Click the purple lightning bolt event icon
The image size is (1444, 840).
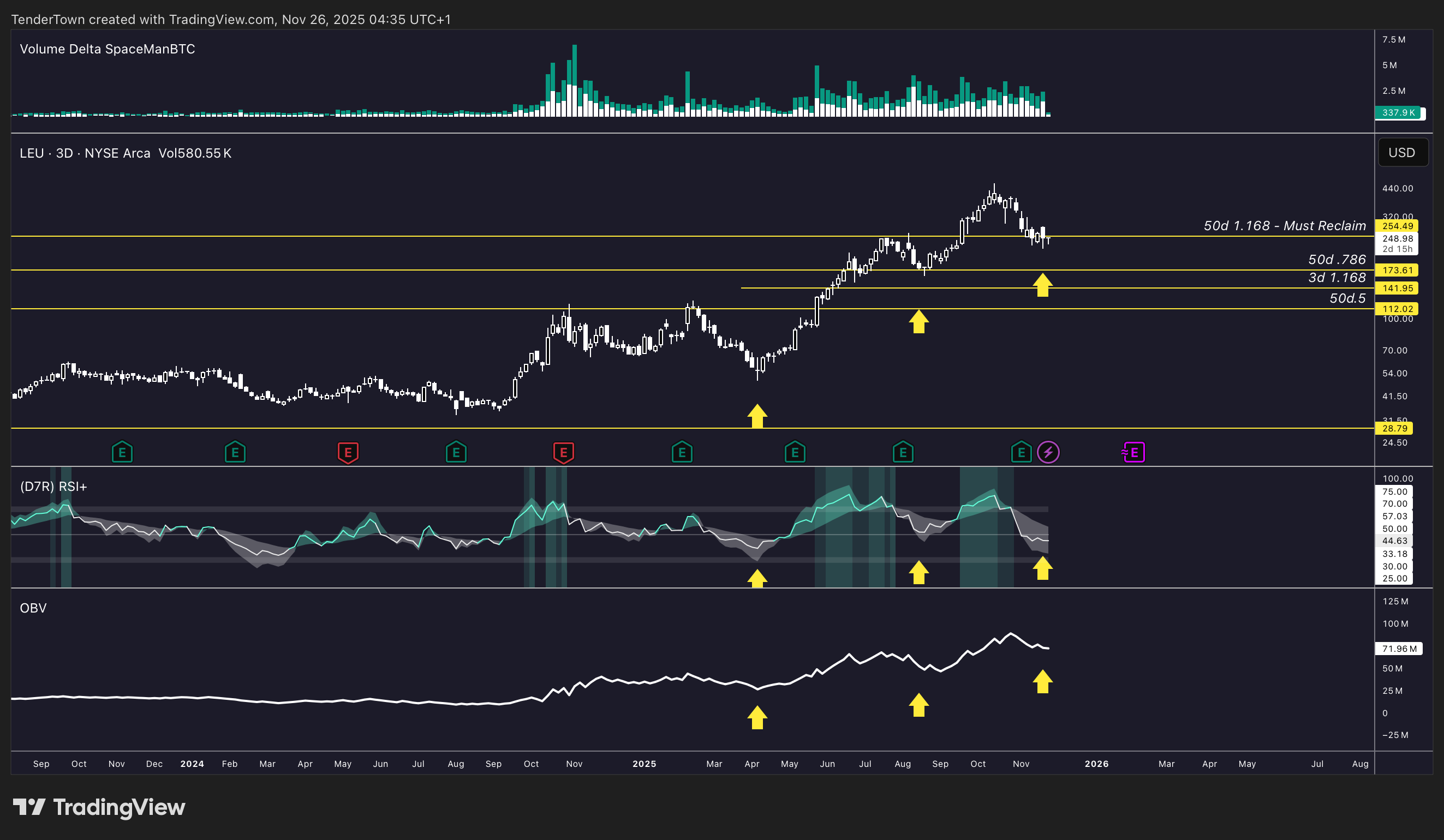click(x=1049, y=452)
